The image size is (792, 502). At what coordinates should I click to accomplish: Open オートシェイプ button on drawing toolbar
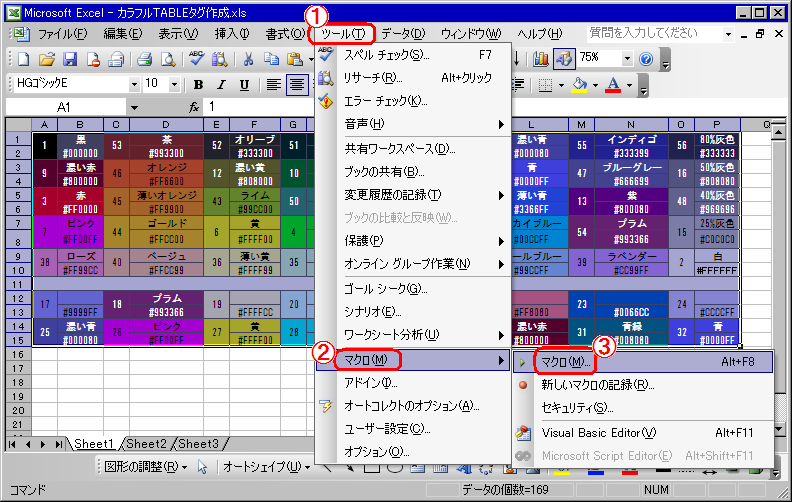(x=260, y=467)
